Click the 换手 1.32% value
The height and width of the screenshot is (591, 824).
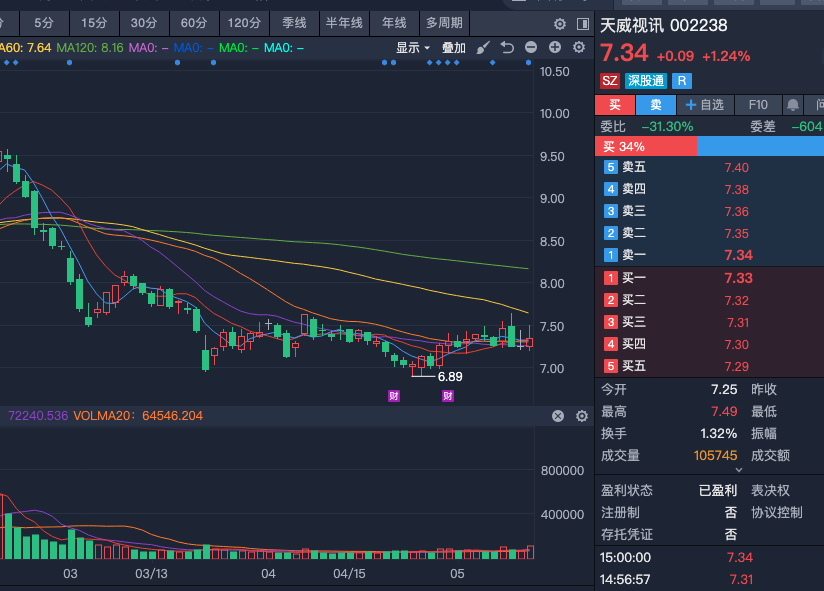718,433
